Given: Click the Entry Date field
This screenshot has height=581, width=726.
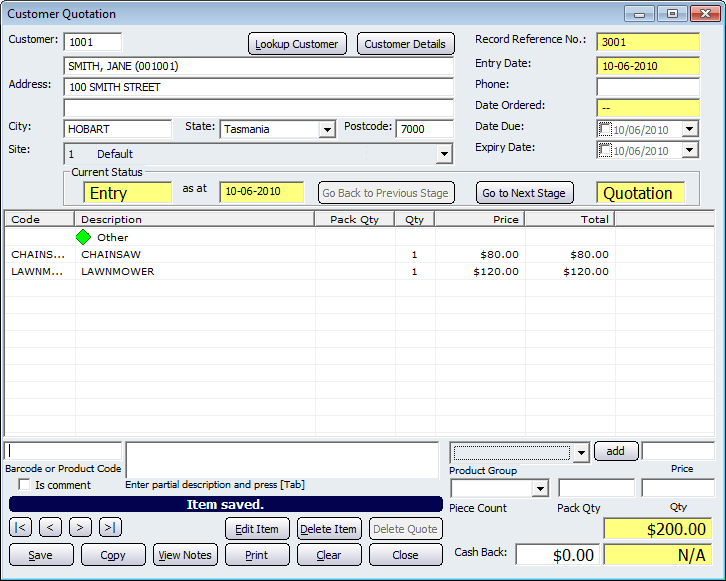Looking at the screenshot, I should pyautogui.click(x=648, y=66).
